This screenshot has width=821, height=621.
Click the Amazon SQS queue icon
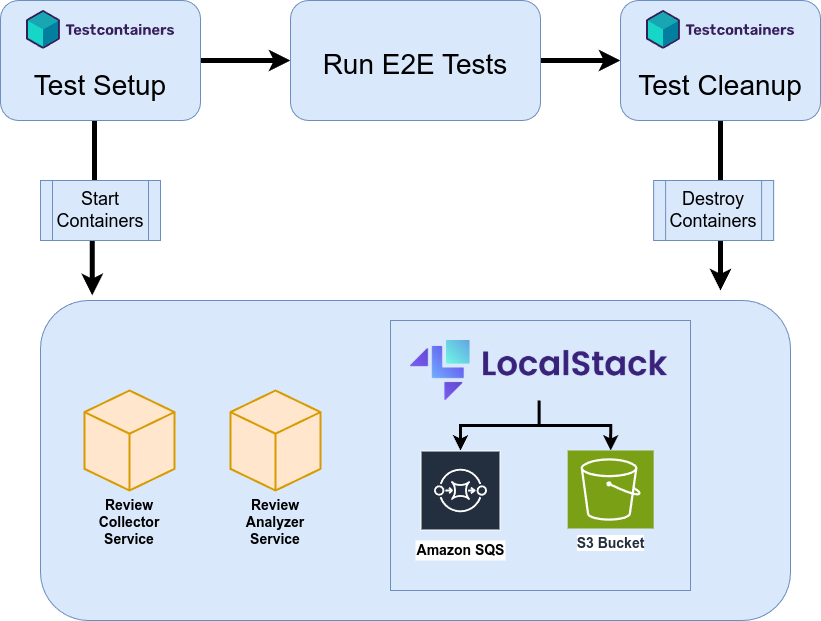point(460,490)
